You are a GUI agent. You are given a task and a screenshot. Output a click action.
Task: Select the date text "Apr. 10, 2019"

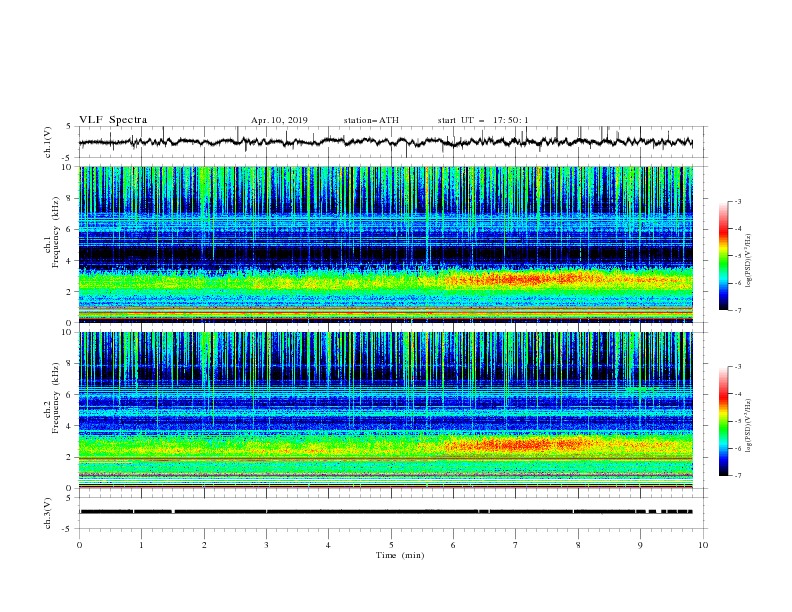[x=279, y=120]
